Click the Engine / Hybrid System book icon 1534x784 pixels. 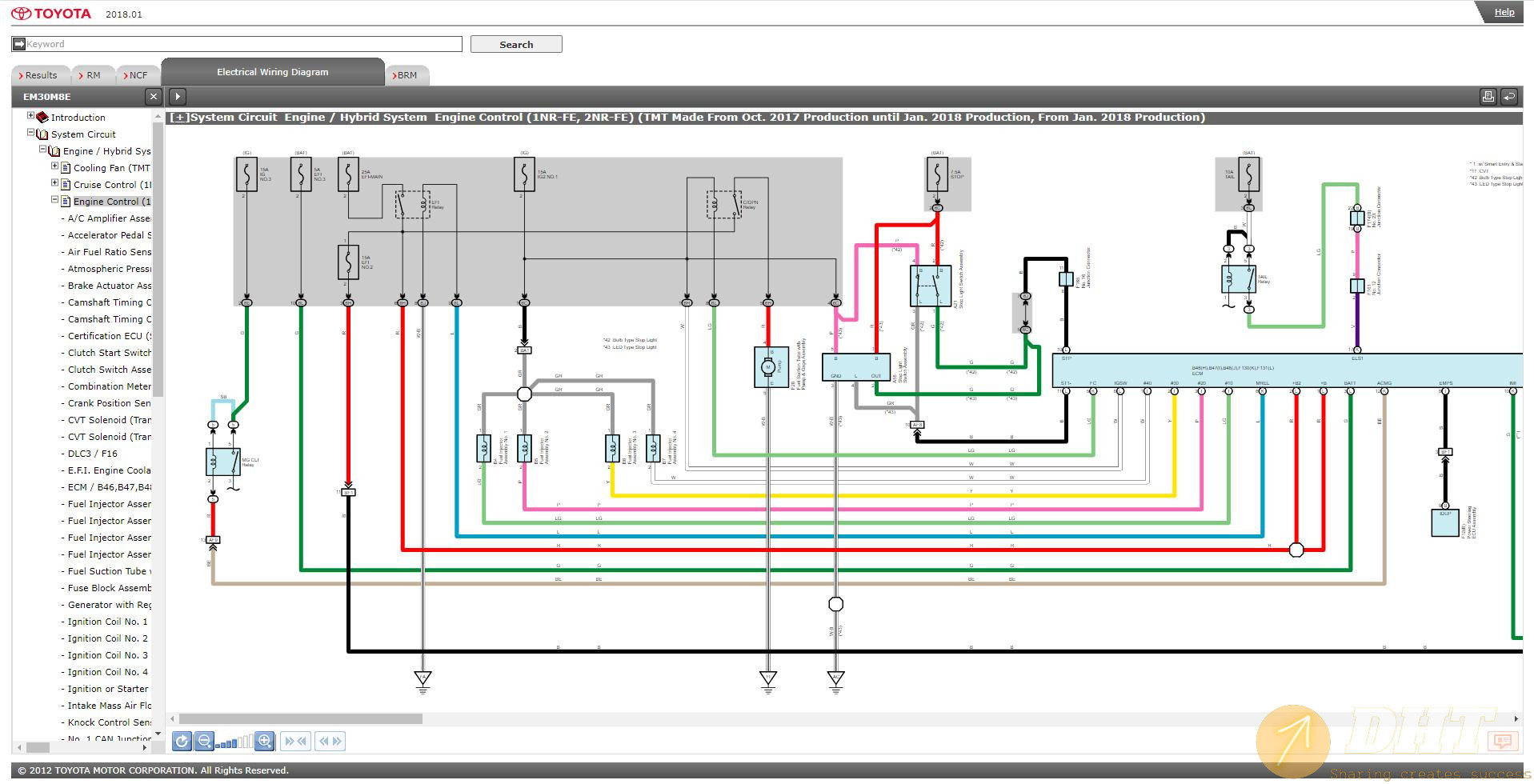[54, 151]
